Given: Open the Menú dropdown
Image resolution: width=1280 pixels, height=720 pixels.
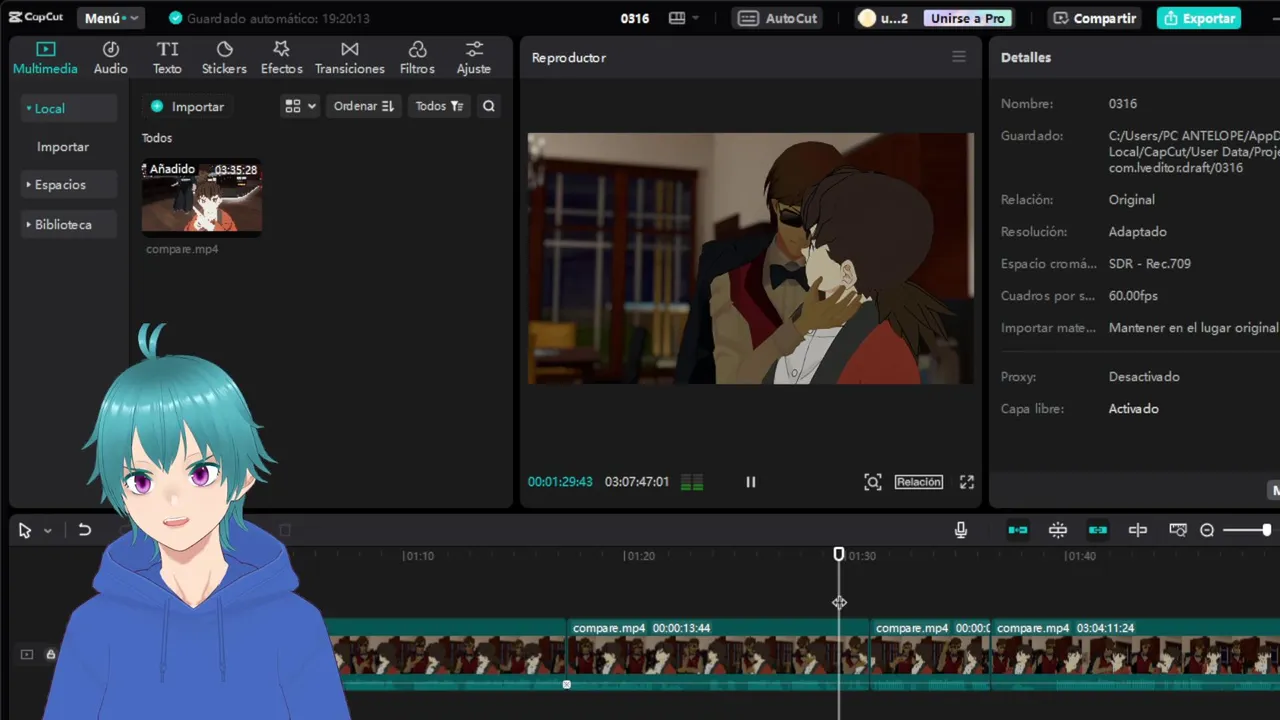Looking at the screenshot, I should tap(111, 18).
